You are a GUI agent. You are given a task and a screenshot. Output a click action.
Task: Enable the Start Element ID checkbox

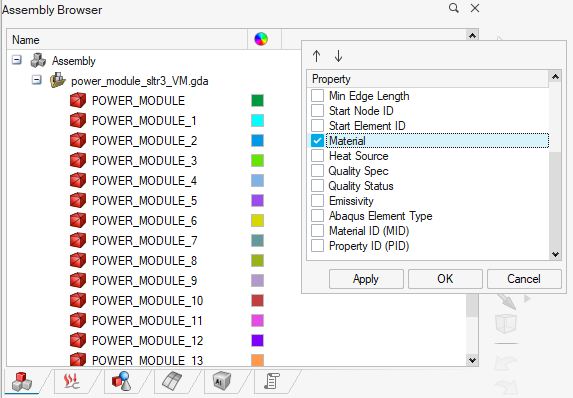(x=317, y=125)
